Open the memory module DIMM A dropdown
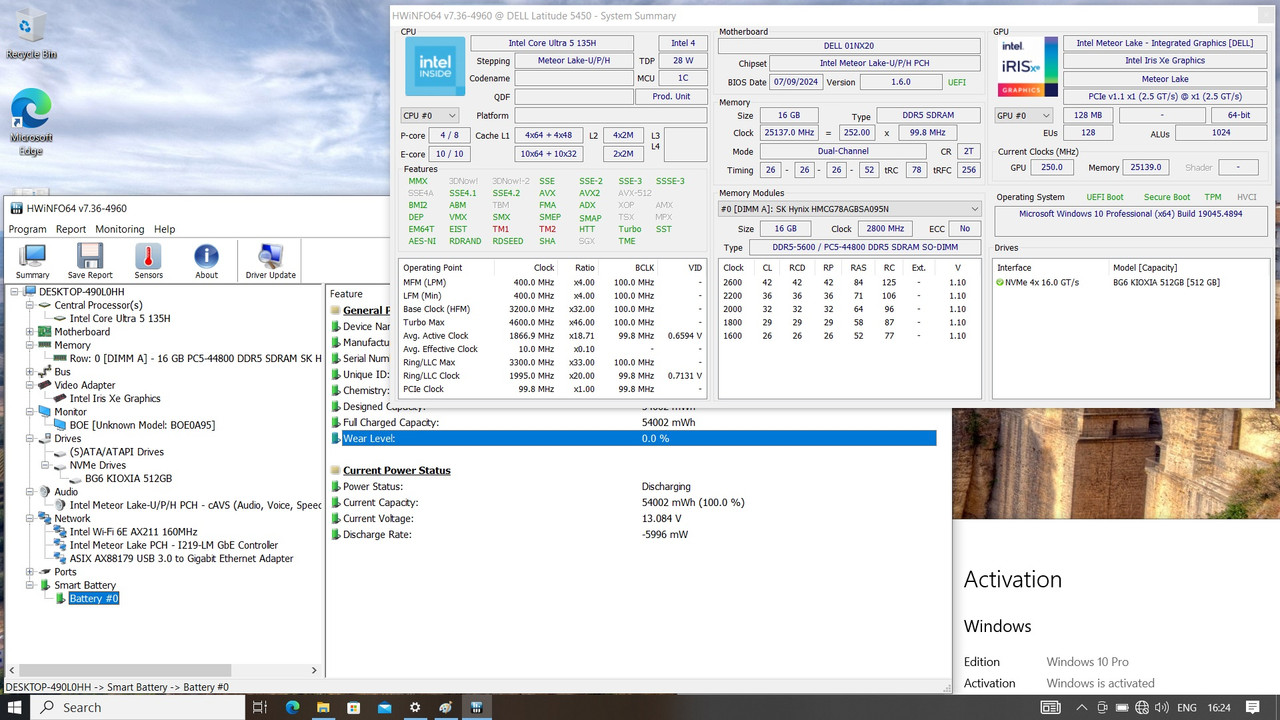The image size is (1280, 720). point(850,209)
